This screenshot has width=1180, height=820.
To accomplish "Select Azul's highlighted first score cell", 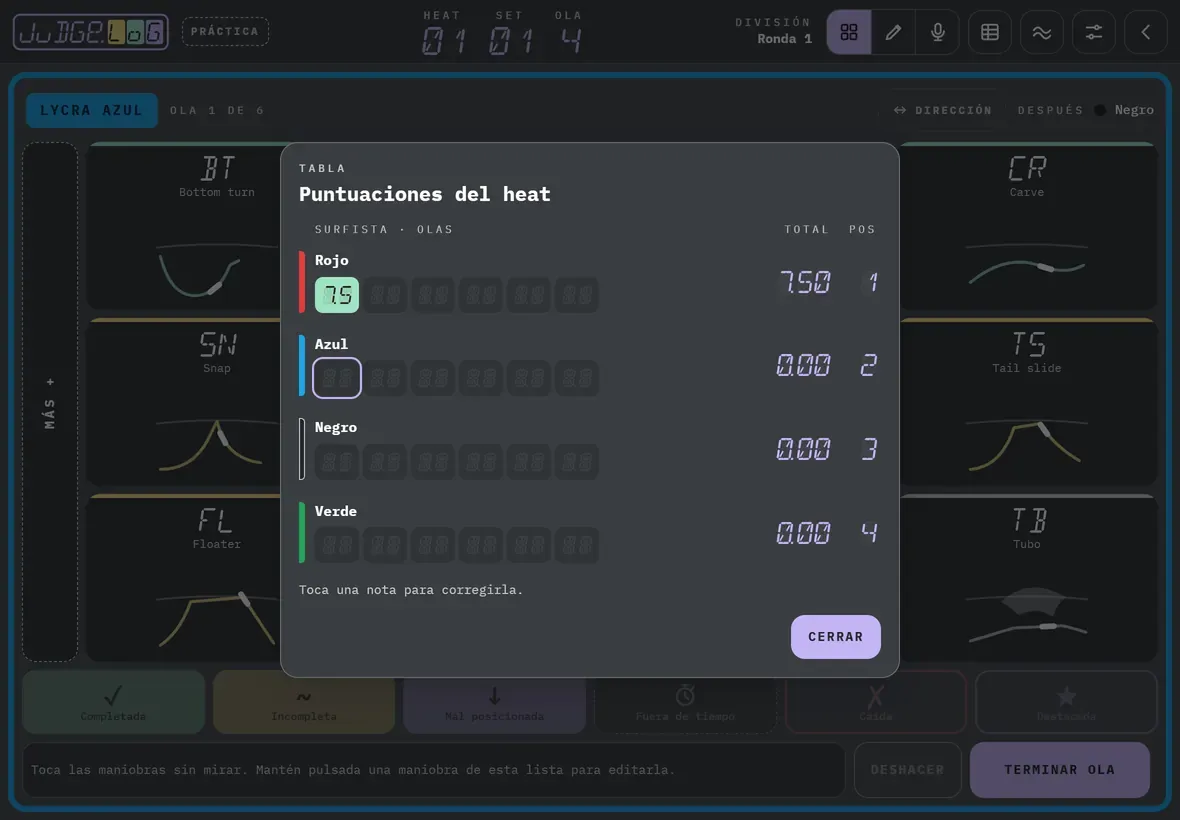I will [x=336, y=378].
